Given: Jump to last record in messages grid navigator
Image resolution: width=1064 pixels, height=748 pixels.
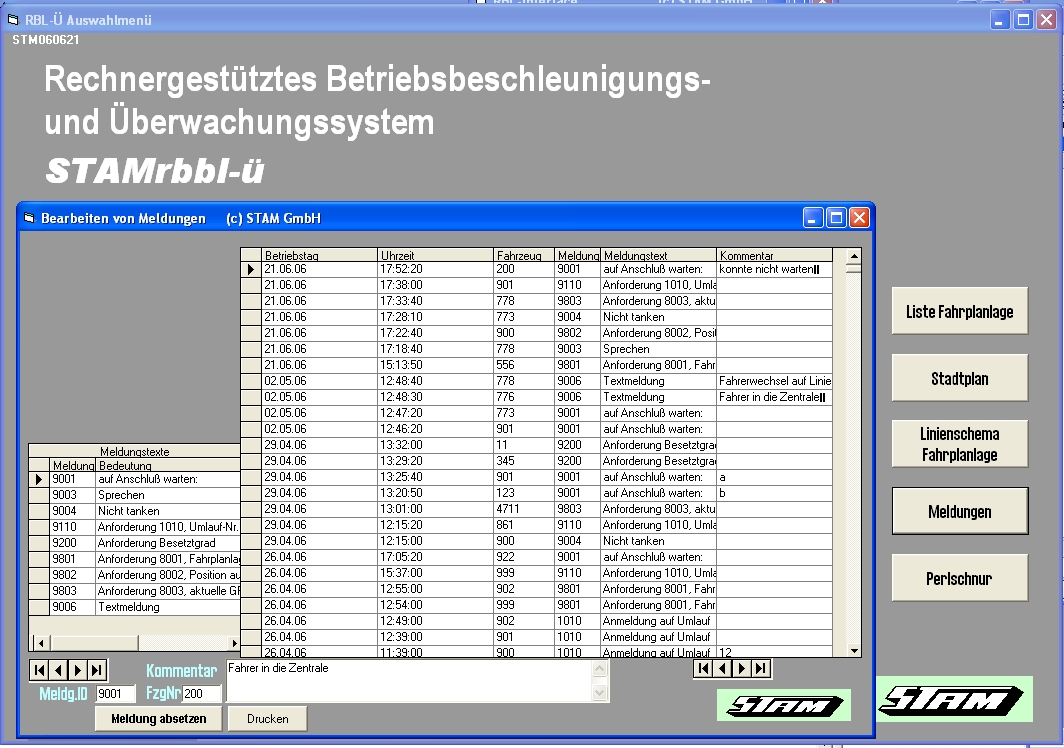Looking at the screenshot, I should point(761,668).
